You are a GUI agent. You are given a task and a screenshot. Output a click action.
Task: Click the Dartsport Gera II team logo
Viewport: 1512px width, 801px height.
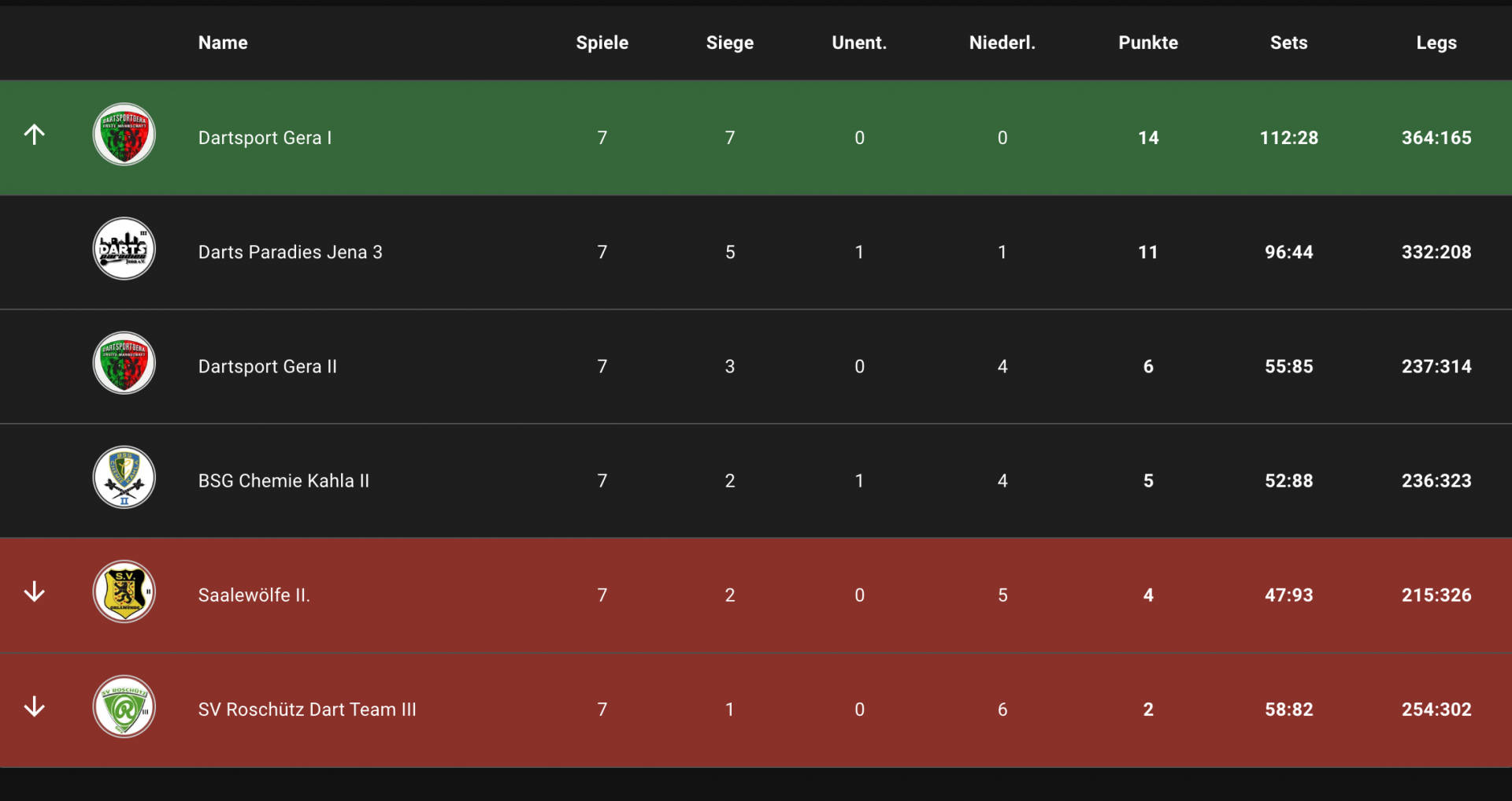click(124, 363)
